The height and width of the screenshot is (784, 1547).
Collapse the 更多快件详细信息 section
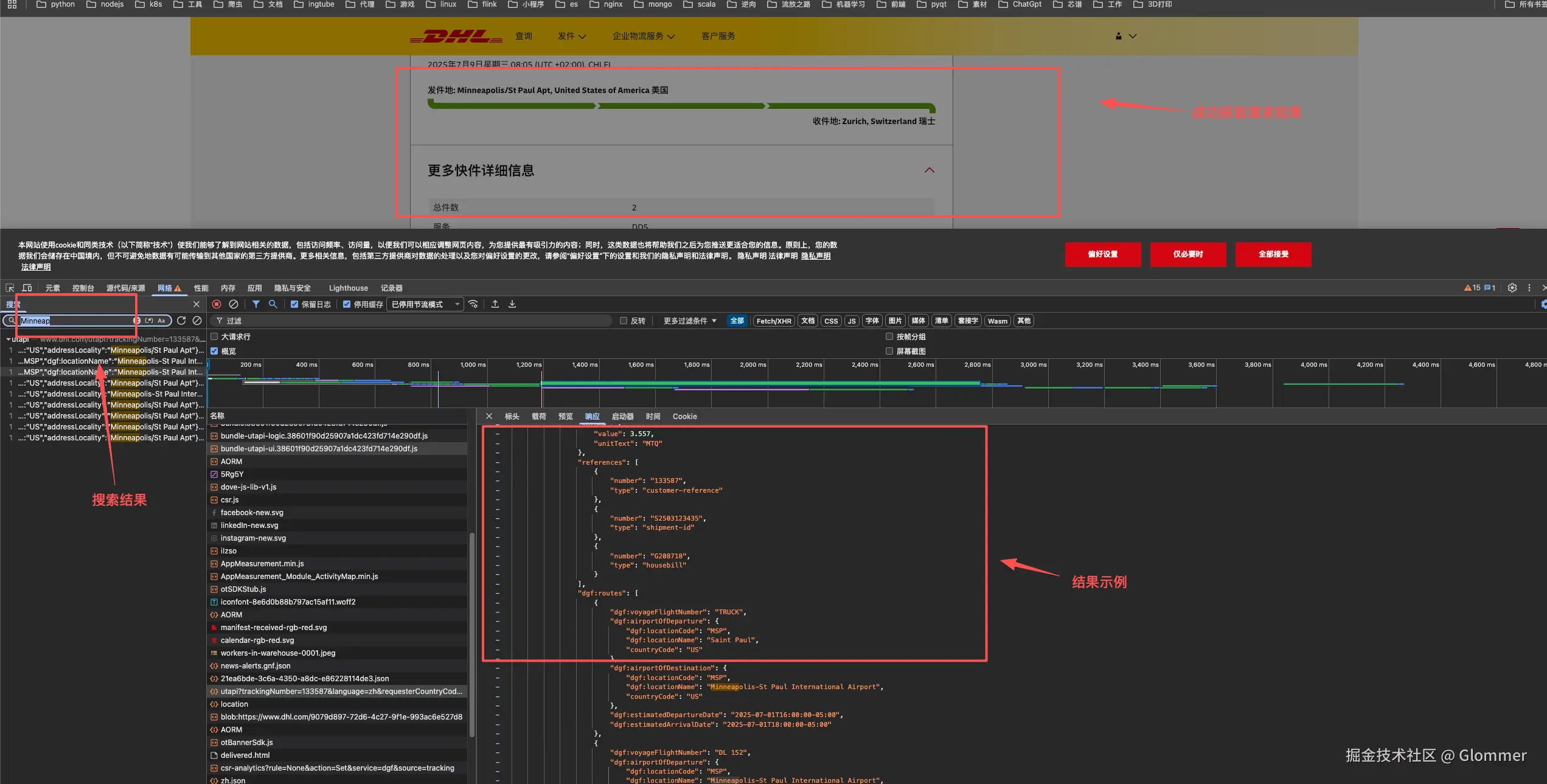929,170
